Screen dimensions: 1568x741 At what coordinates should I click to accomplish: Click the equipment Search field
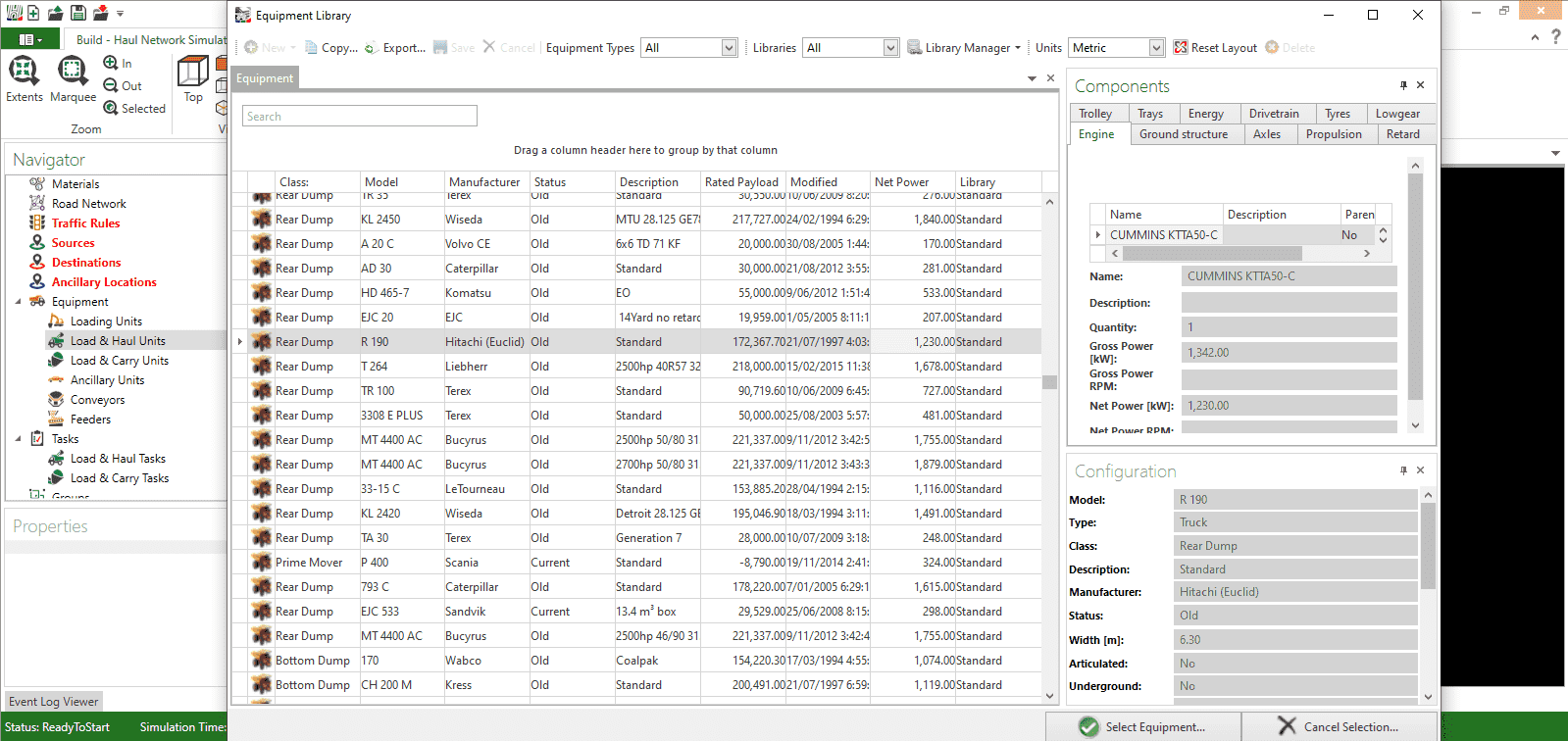[x=360, y=117]
